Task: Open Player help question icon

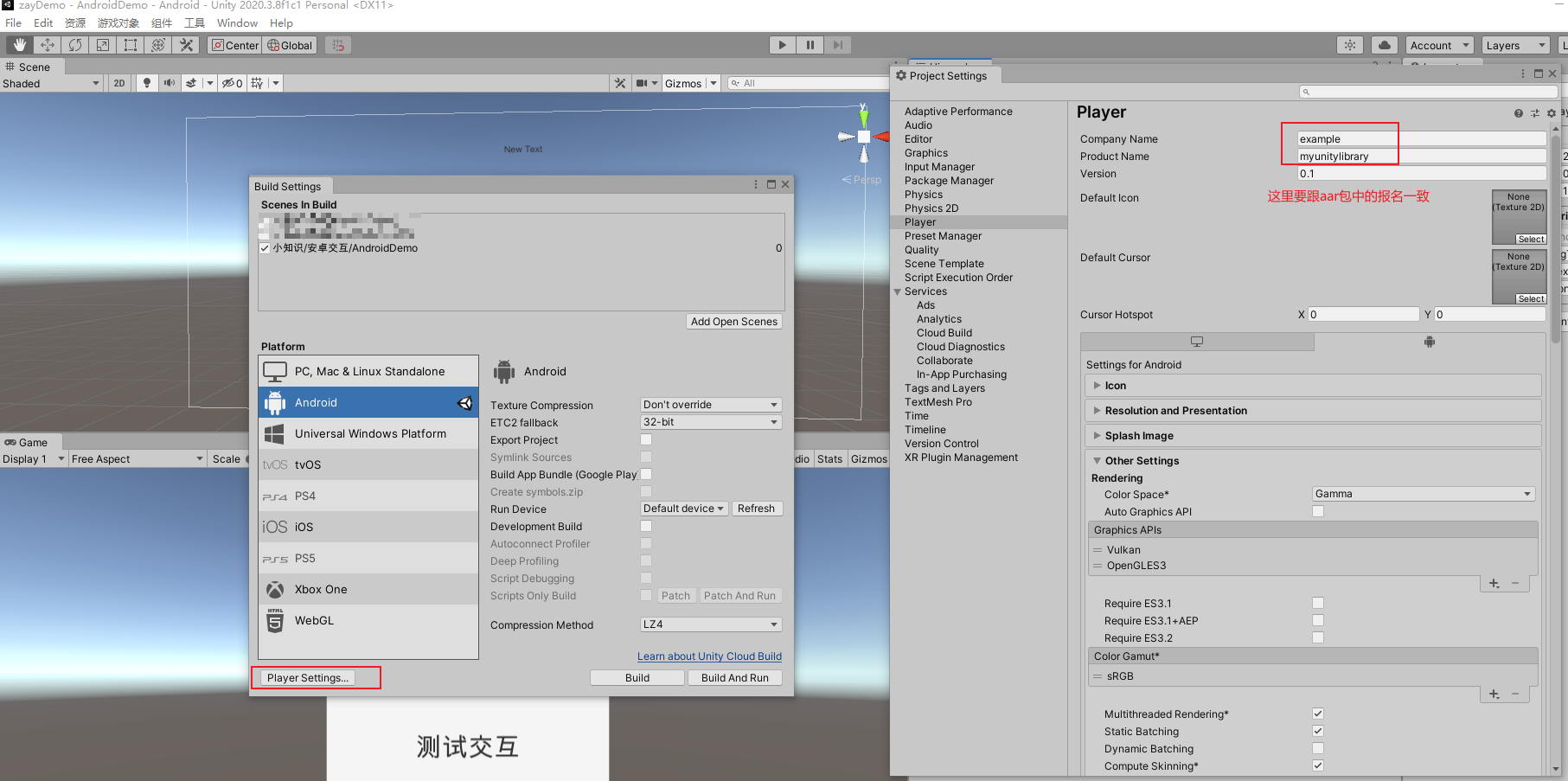Action: [x=1519, y=113]
